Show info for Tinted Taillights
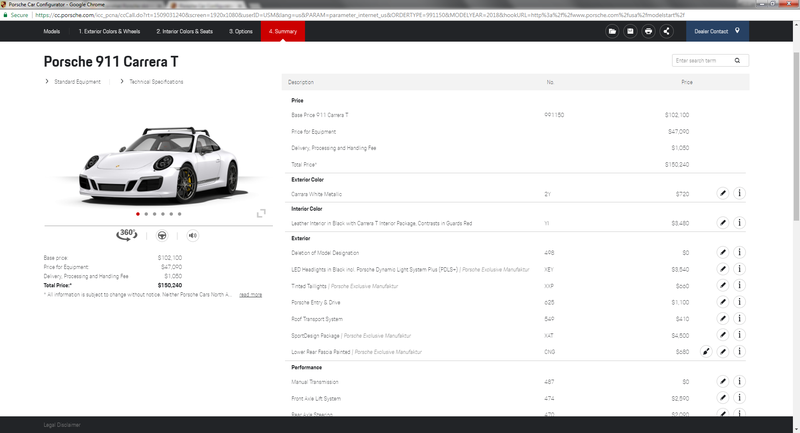The height and width of the screenshot is (433, 800). pyautogui.click(x=739, y=286)
